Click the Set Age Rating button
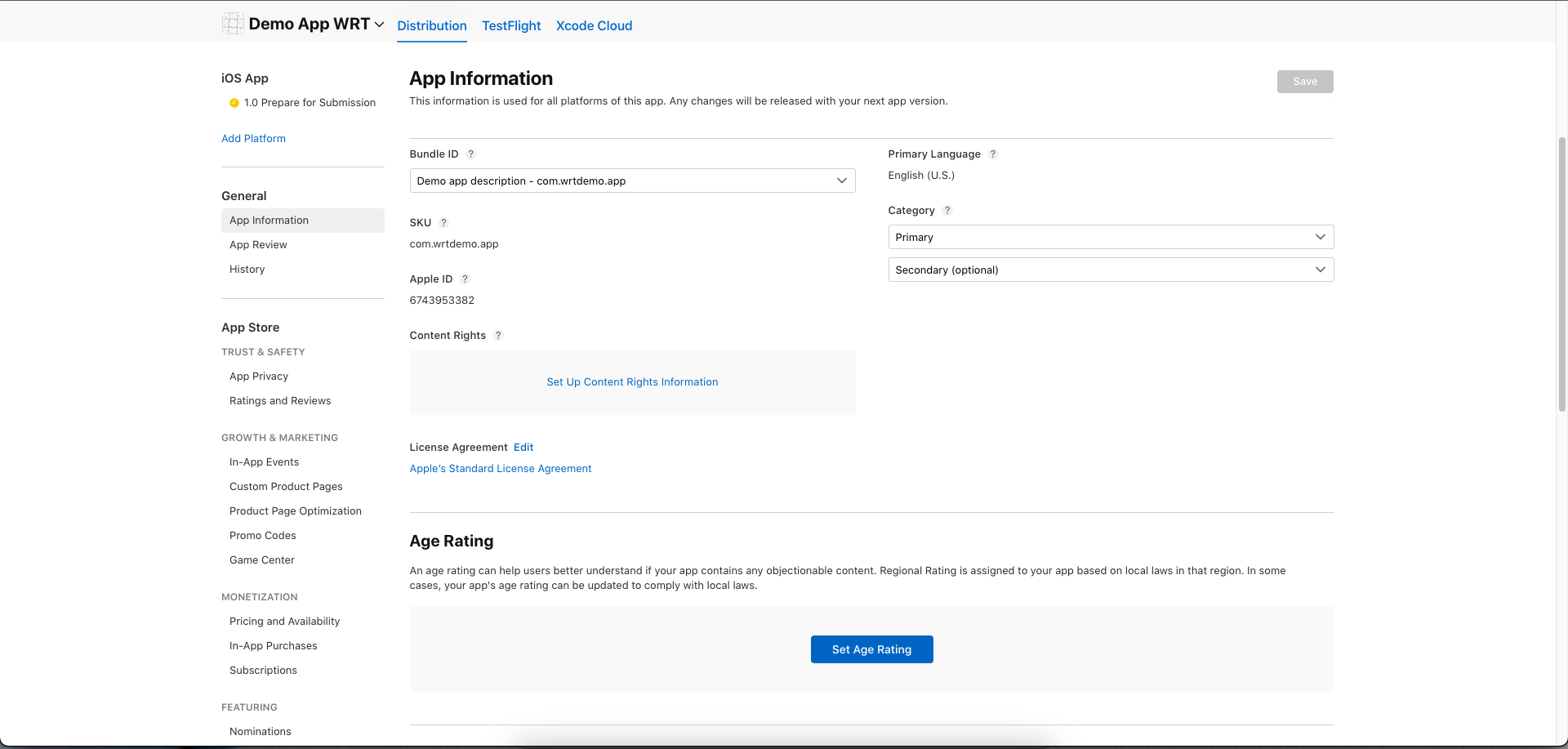 click(871, 649)
